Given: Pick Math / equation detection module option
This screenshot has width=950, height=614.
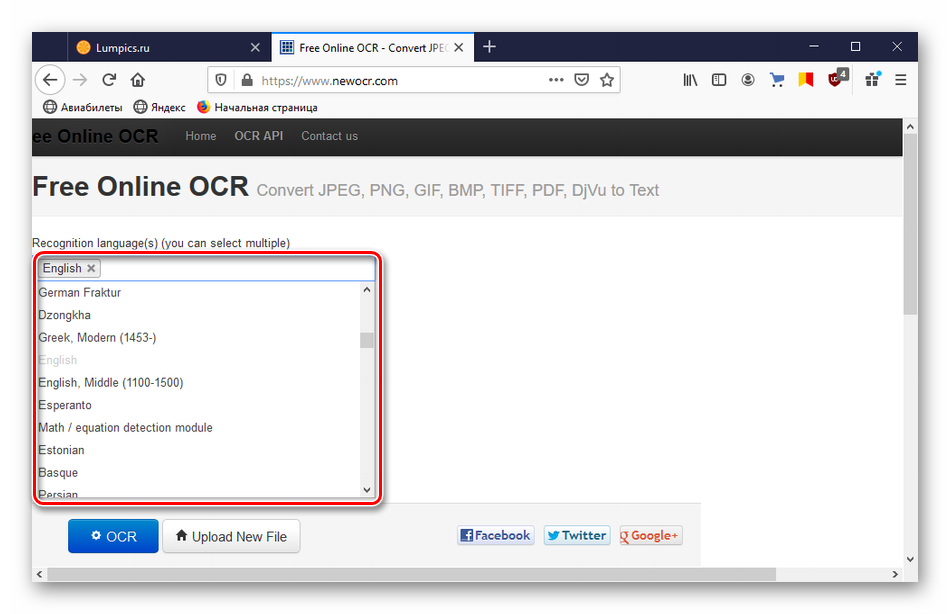Looking at the screenshot, I should coord(125,427).
